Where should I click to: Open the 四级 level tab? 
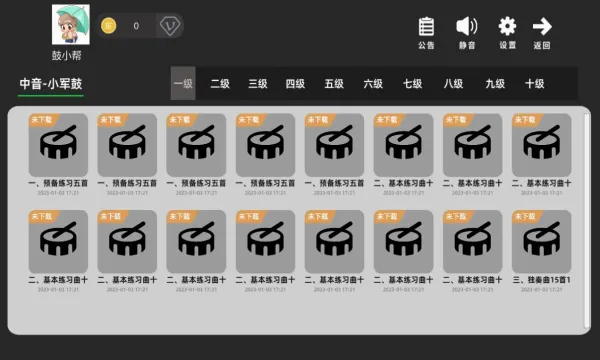point(295,83)
